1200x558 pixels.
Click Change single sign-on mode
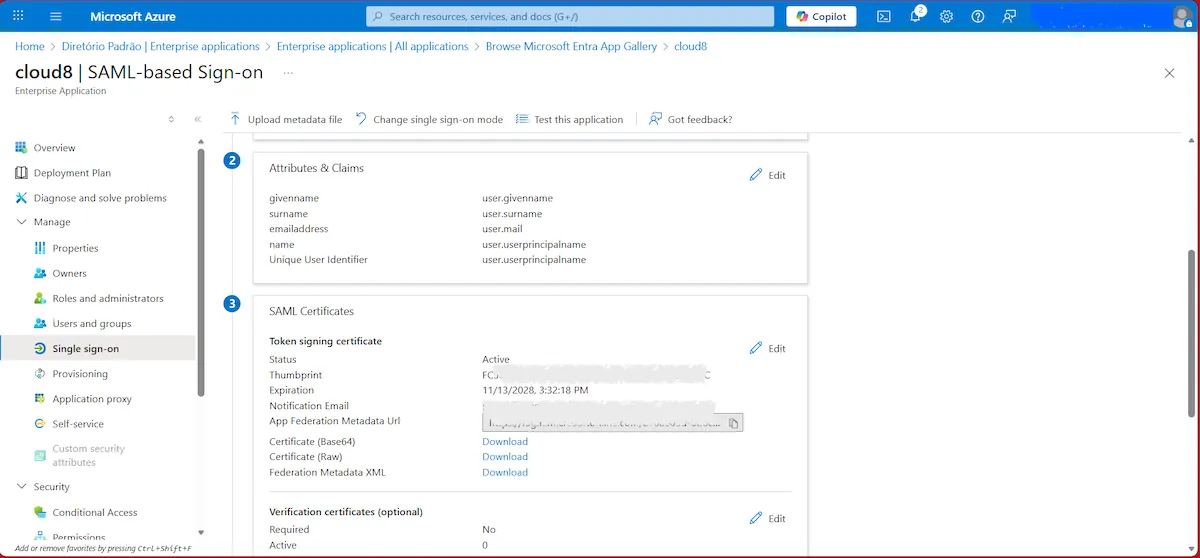click(x=429, y=119)
